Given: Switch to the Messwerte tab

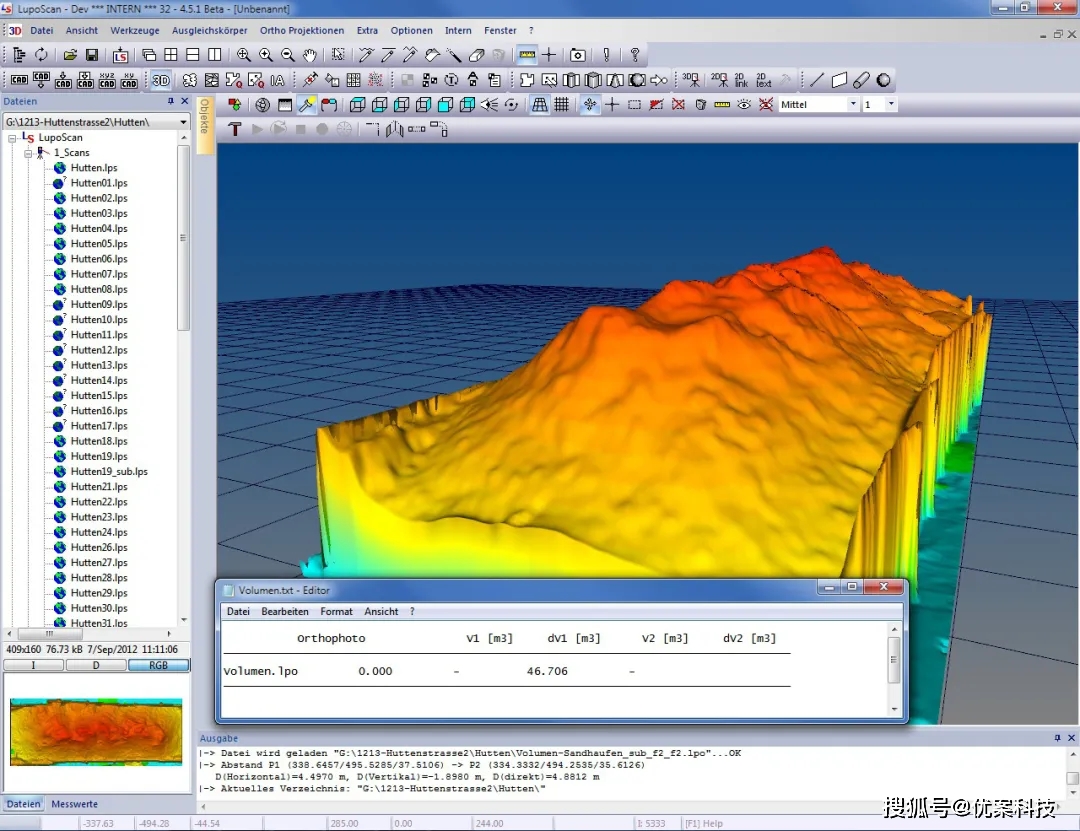Looking at the screenshot, I should coord(75,804).
